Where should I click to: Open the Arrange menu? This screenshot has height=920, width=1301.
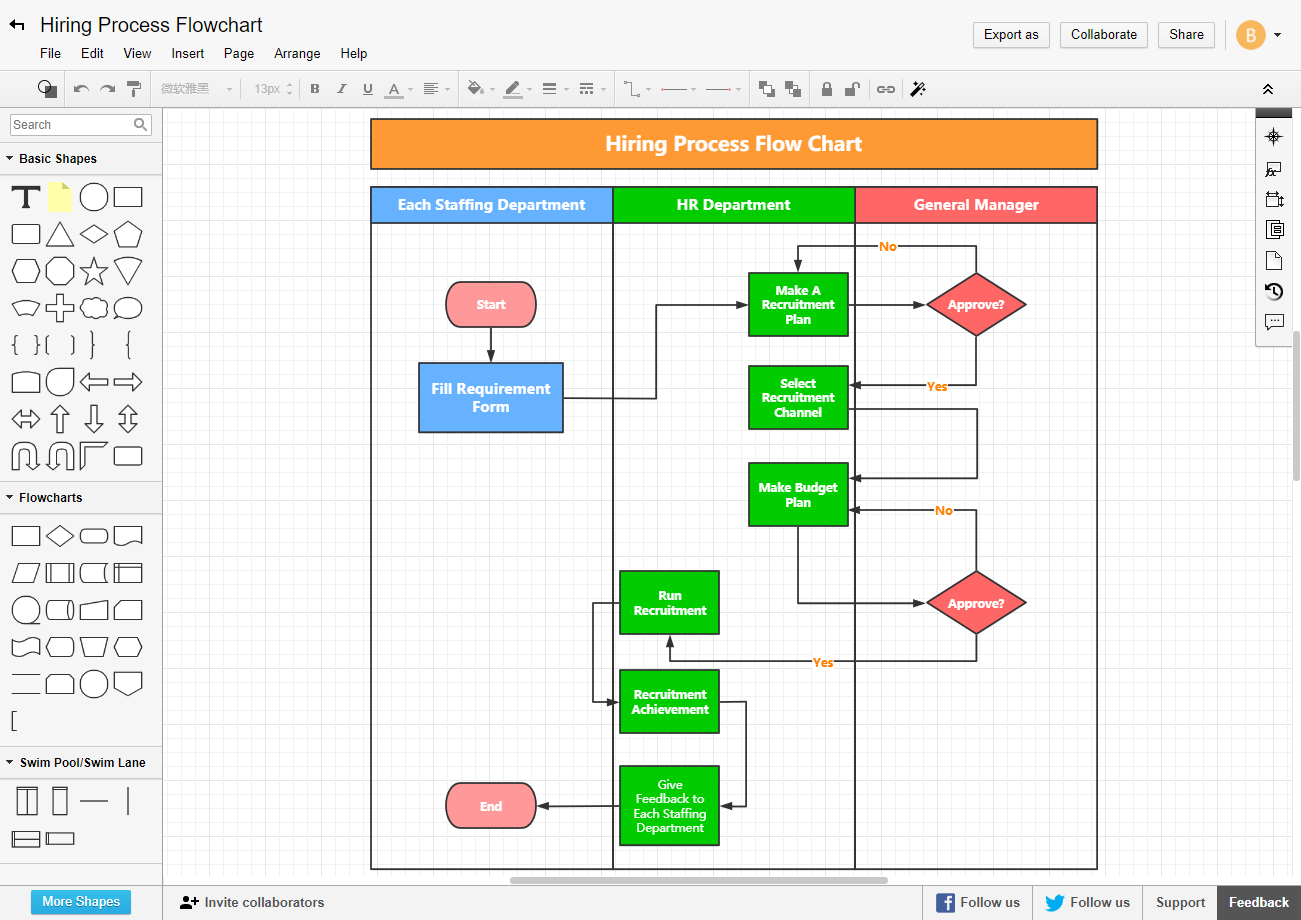(297, 53)
